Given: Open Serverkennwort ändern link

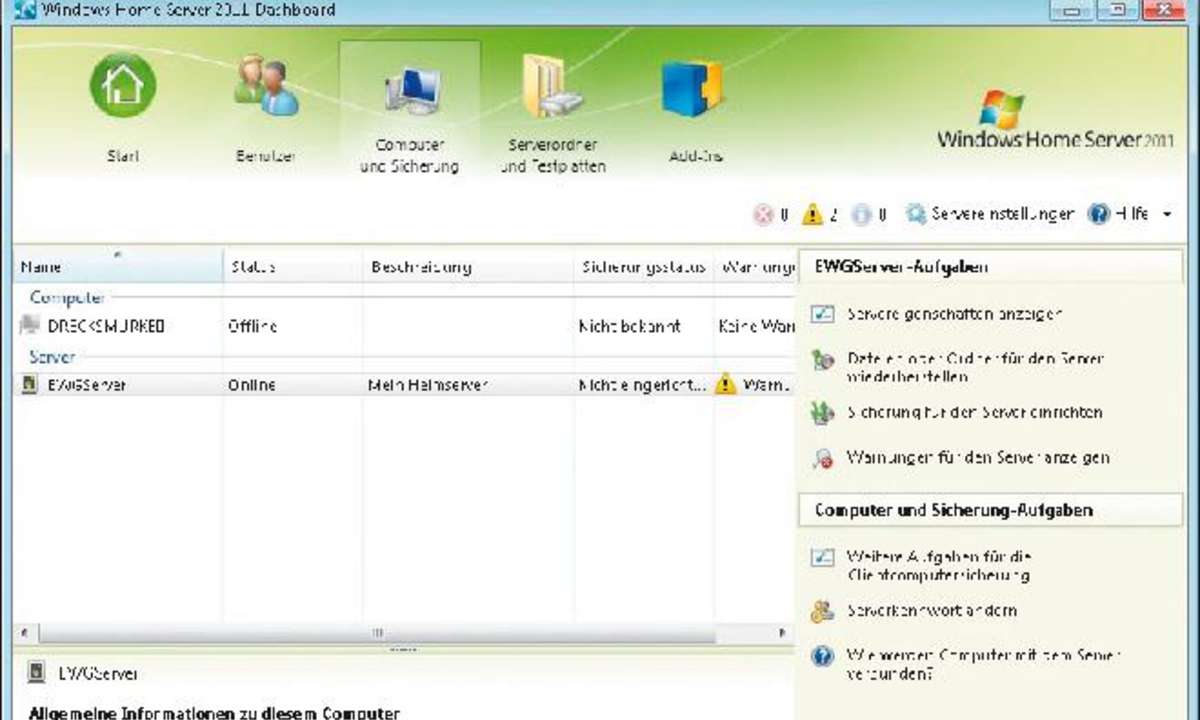Looking at the screenshot, I should pos(932,610).
